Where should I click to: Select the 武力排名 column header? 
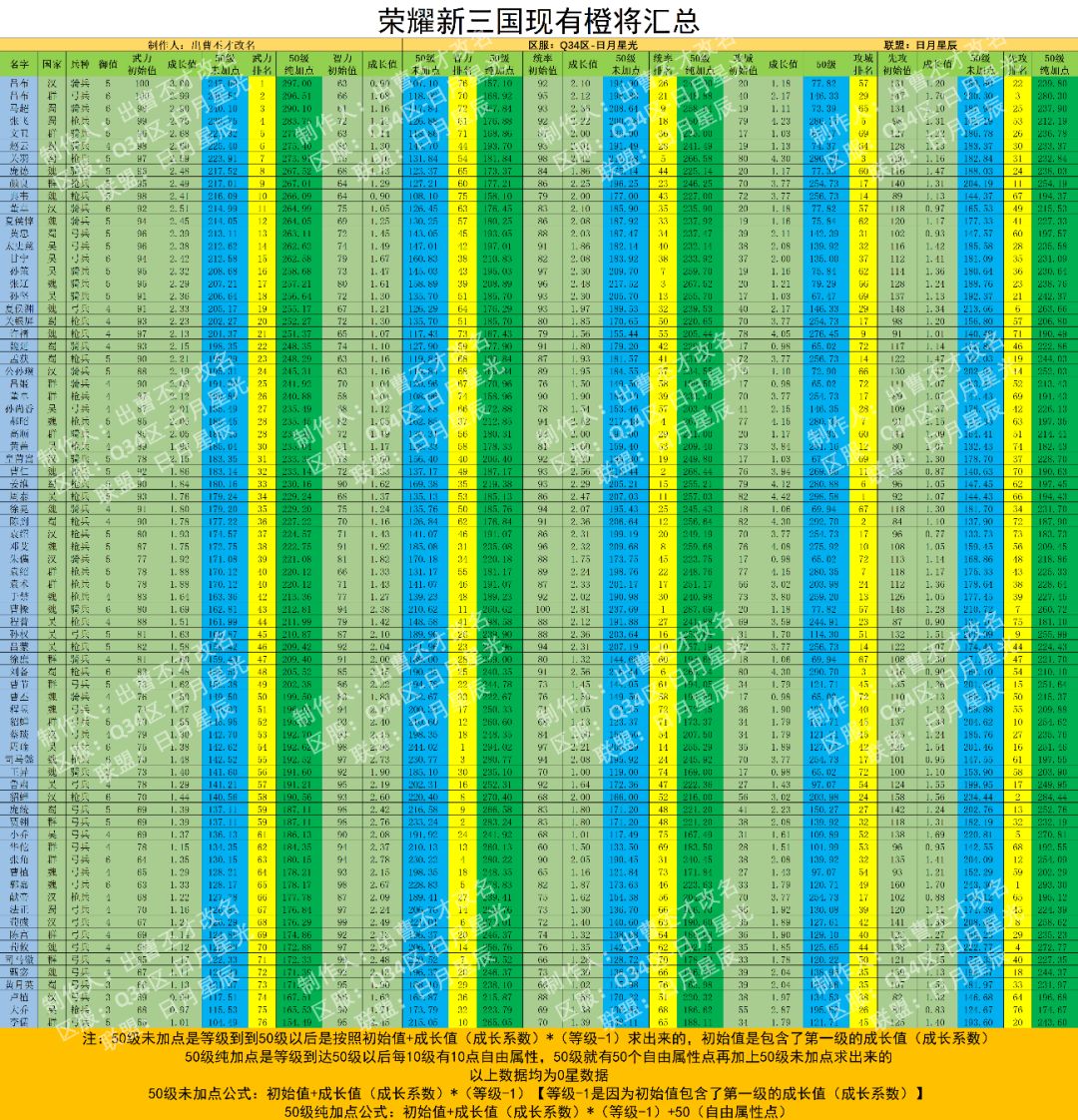tap(263, 64)
